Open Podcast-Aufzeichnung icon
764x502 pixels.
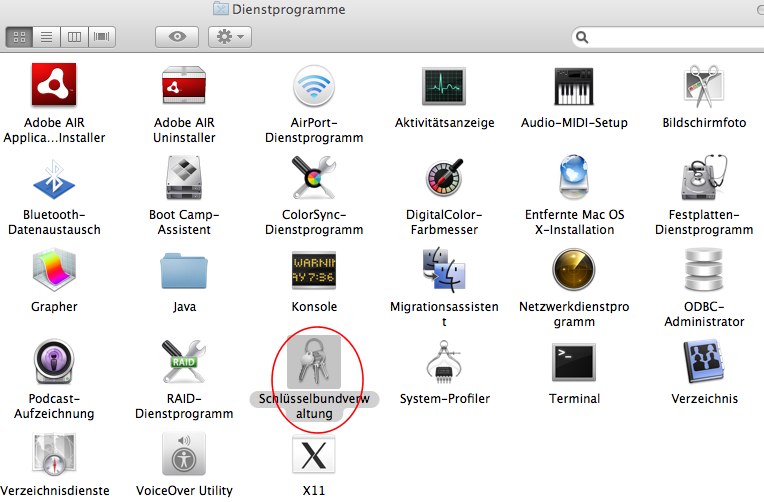(54, 362)
